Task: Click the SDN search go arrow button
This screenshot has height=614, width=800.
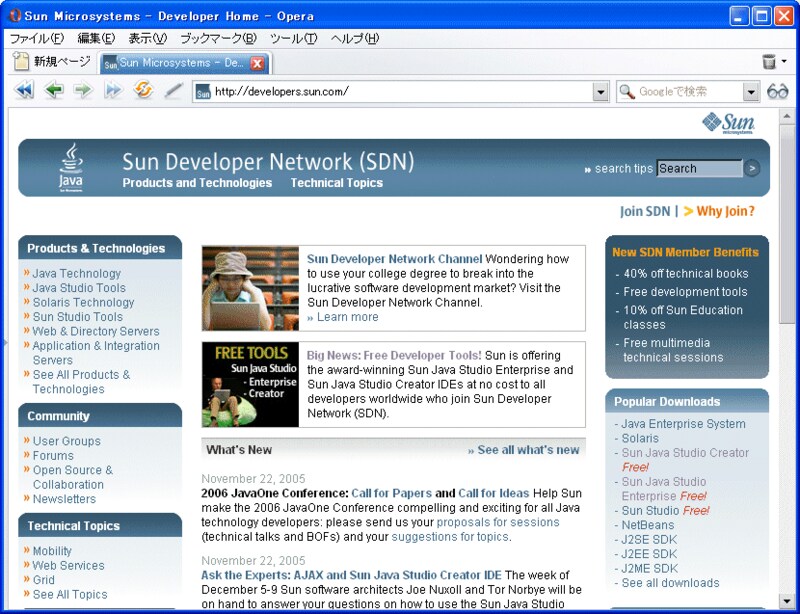Action: 752,168
